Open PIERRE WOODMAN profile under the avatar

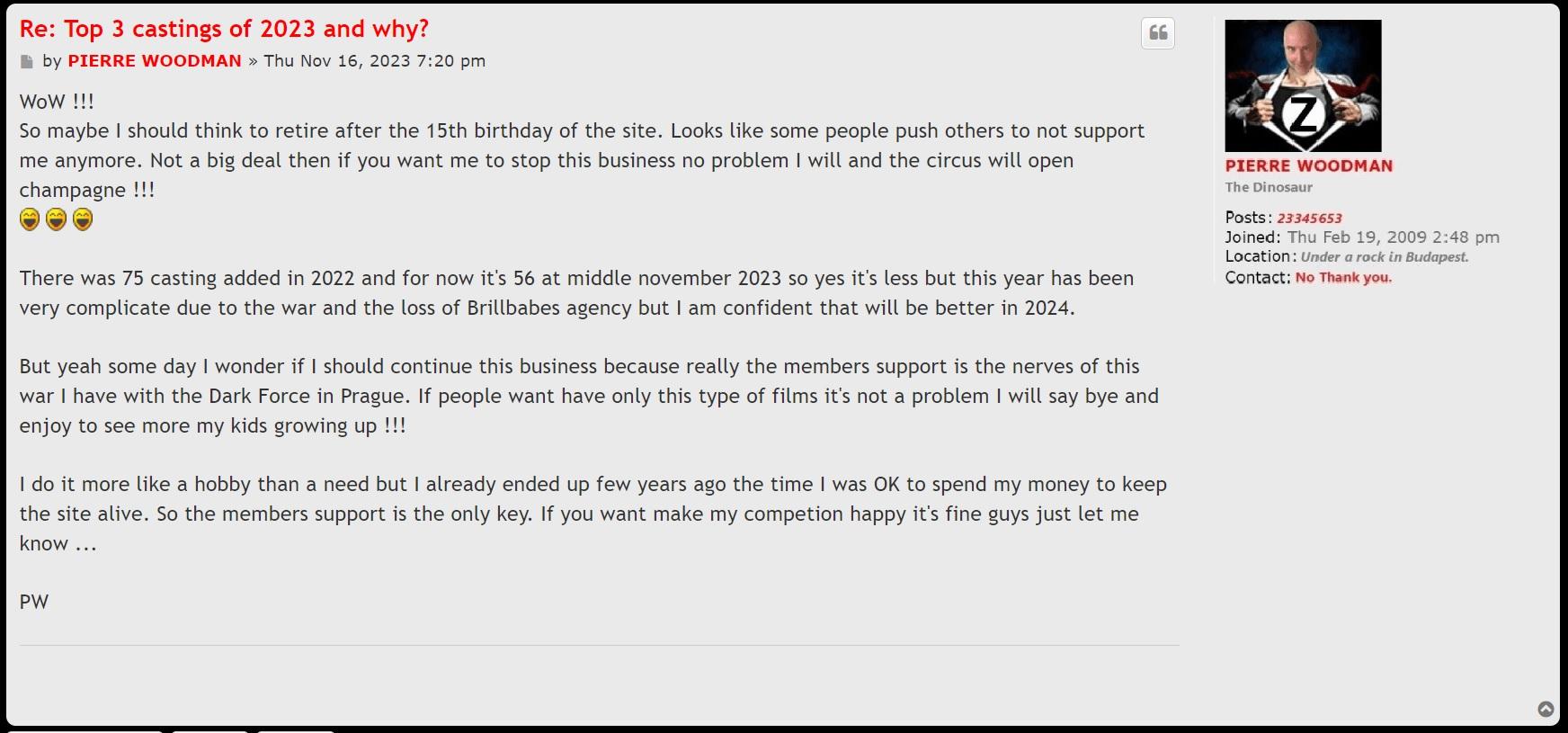(1308, 166)
